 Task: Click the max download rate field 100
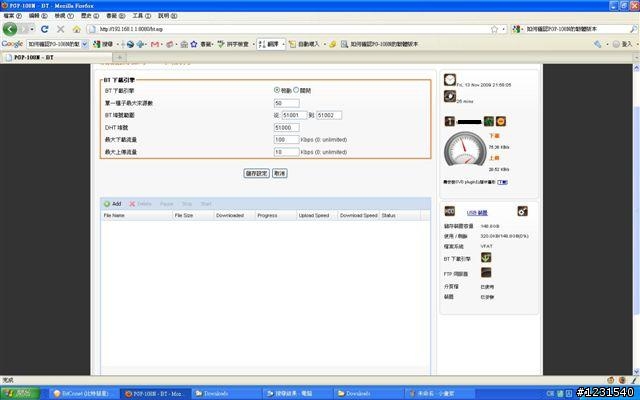coord(287,140)
